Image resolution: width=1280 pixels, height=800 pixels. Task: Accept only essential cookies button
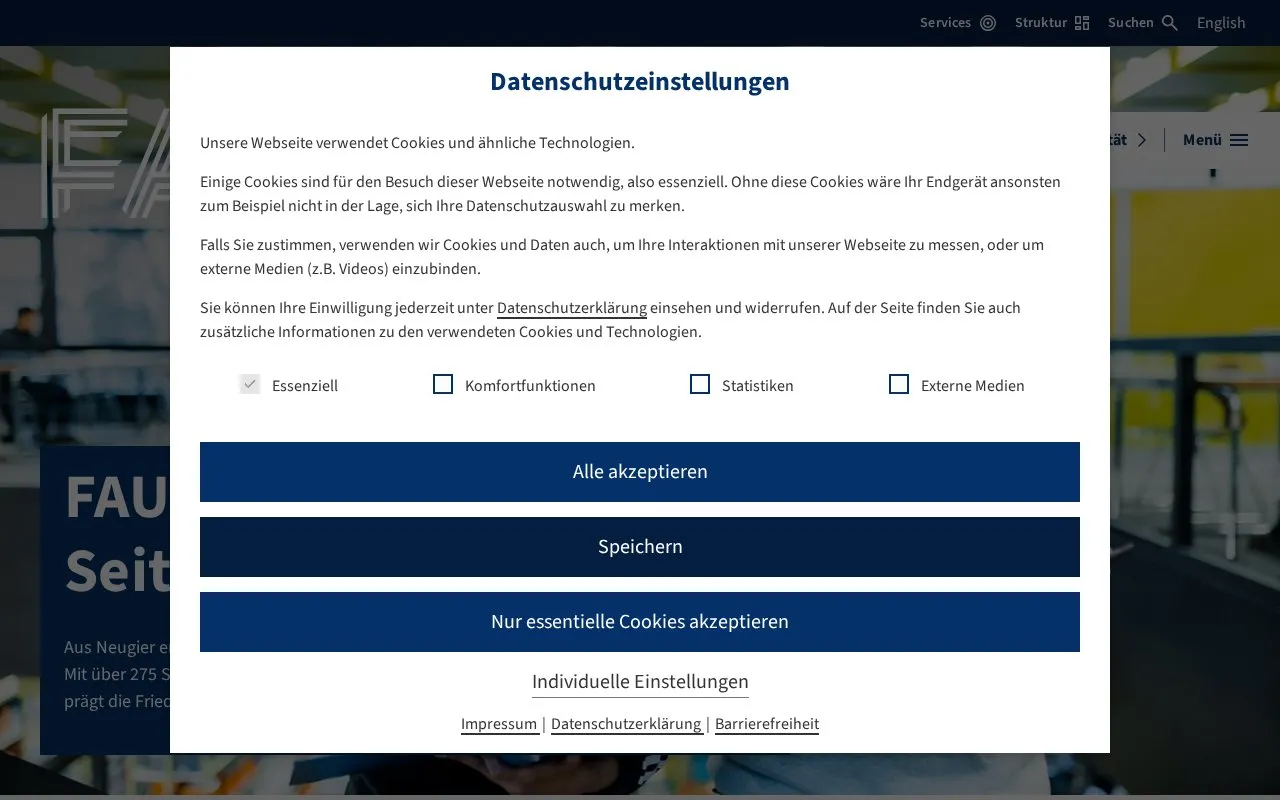pyautogui.click(x=640, y=622)
